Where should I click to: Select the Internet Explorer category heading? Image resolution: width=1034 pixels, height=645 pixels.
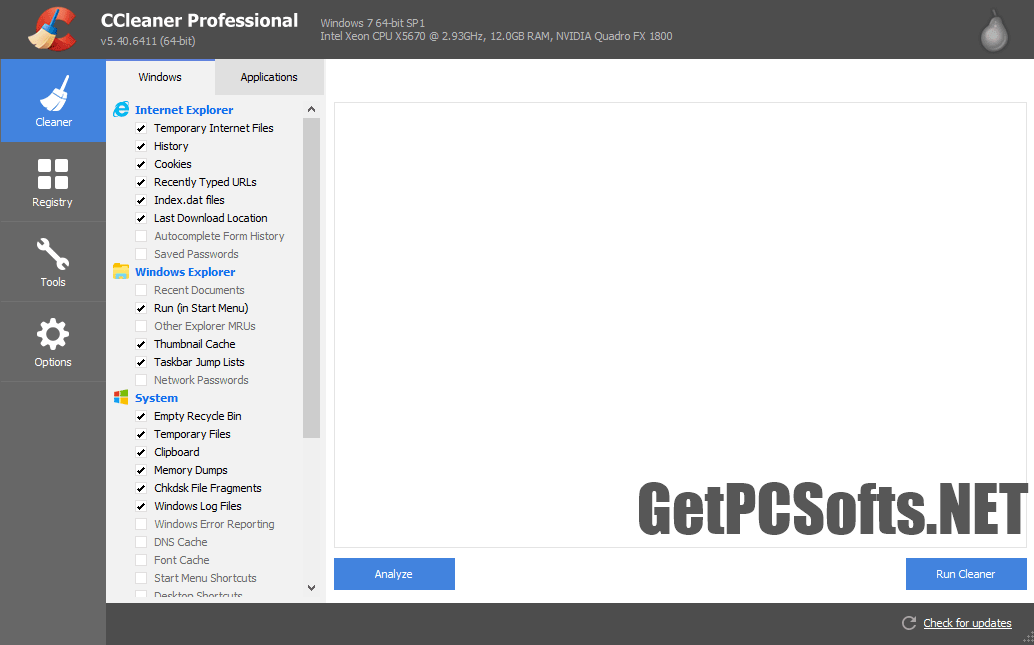point(184,110)
